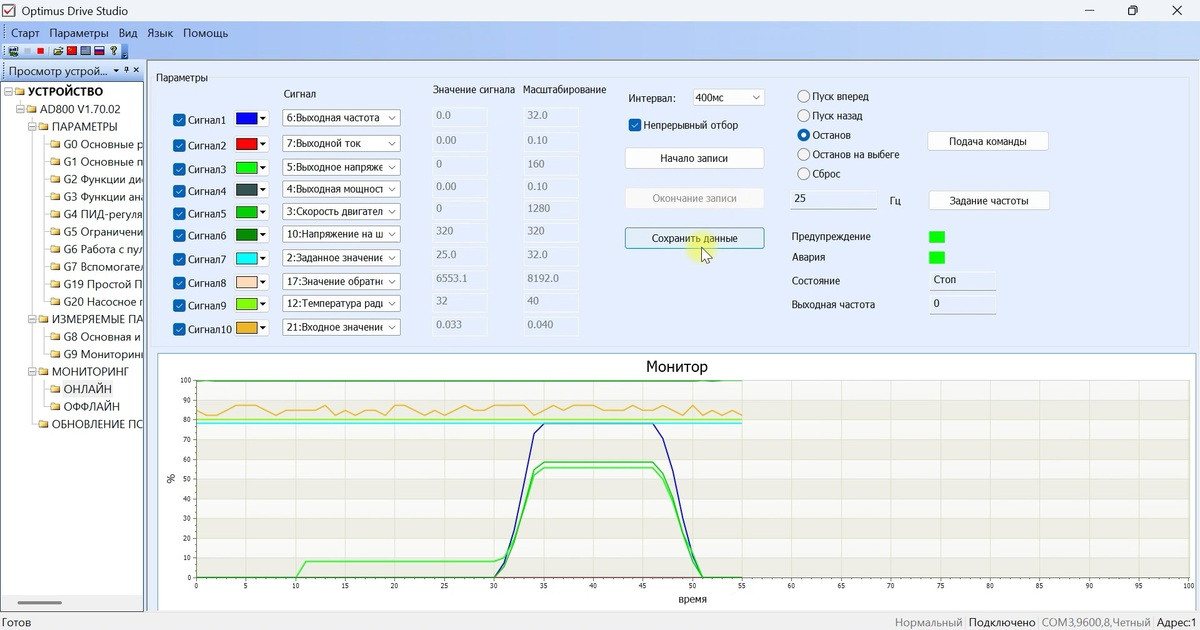The height and width of the screenshot is (630, 1200).
Task: Toggle the Непрерывный отбор checkbox
Action: (x=634, y=125)
